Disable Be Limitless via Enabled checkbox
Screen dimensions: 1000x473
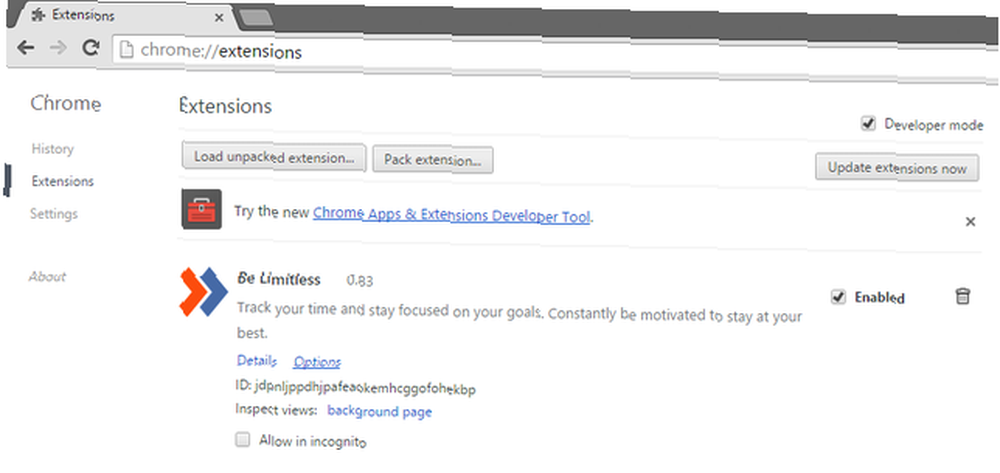838,296
